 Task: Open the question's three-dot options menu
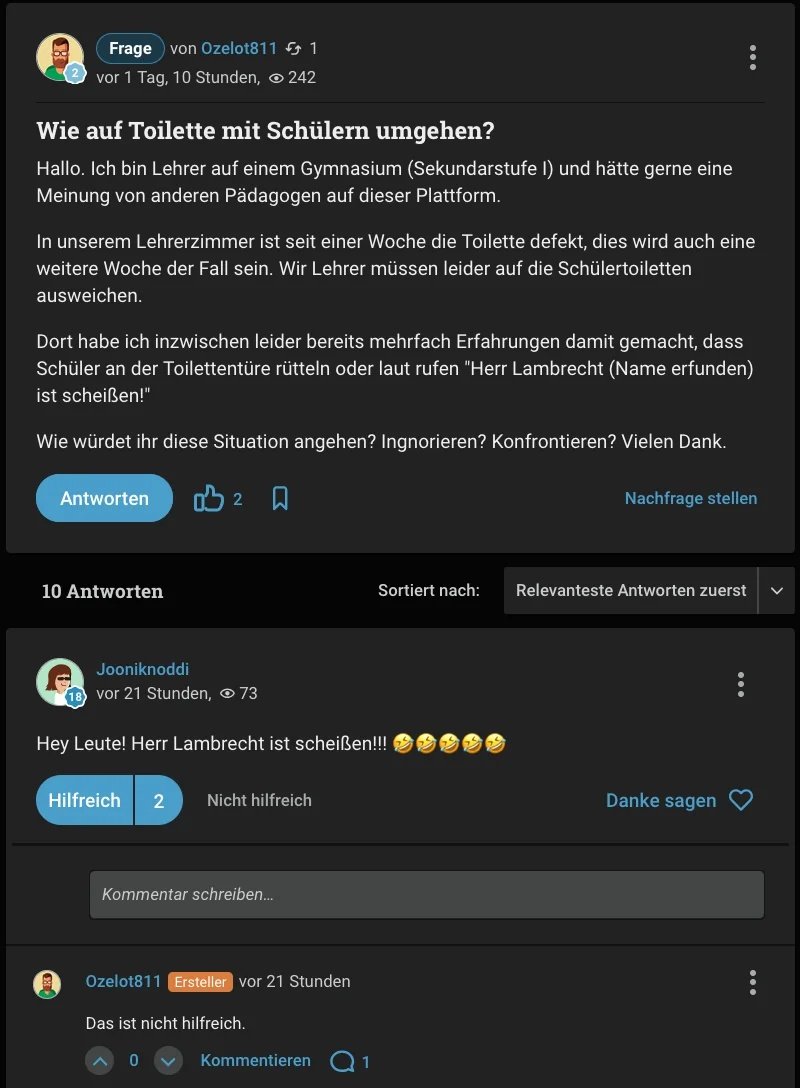[x=752, y=58]
